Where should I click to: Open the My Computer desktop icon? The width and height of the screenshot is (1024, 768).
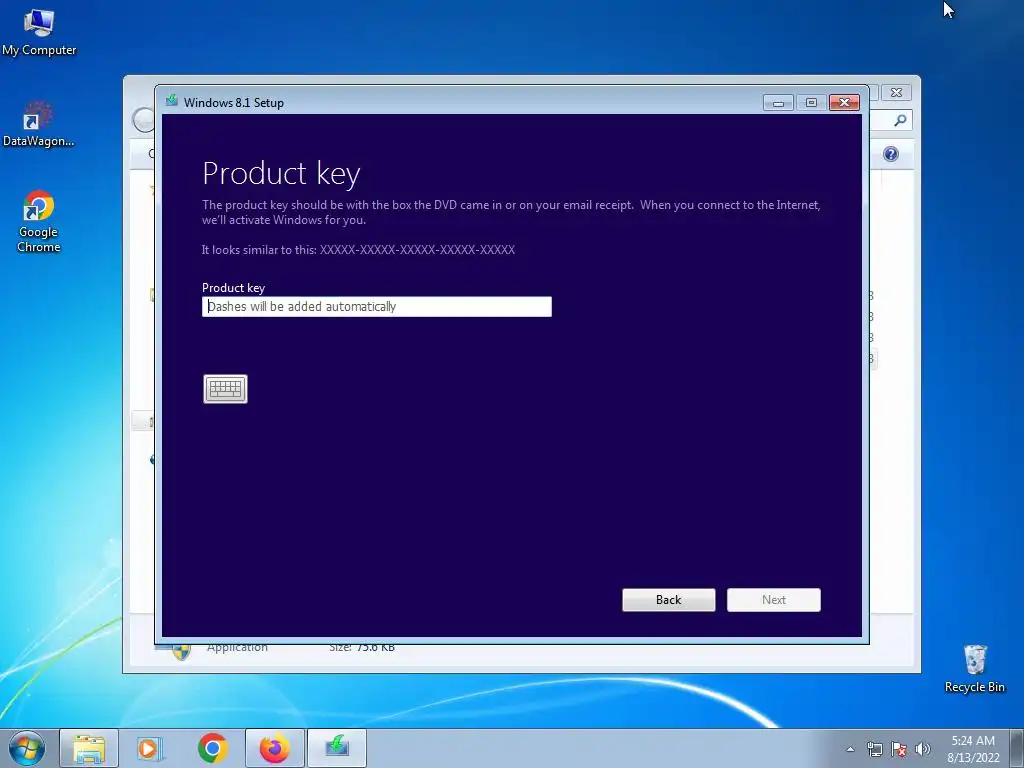[x=39, y=33]
